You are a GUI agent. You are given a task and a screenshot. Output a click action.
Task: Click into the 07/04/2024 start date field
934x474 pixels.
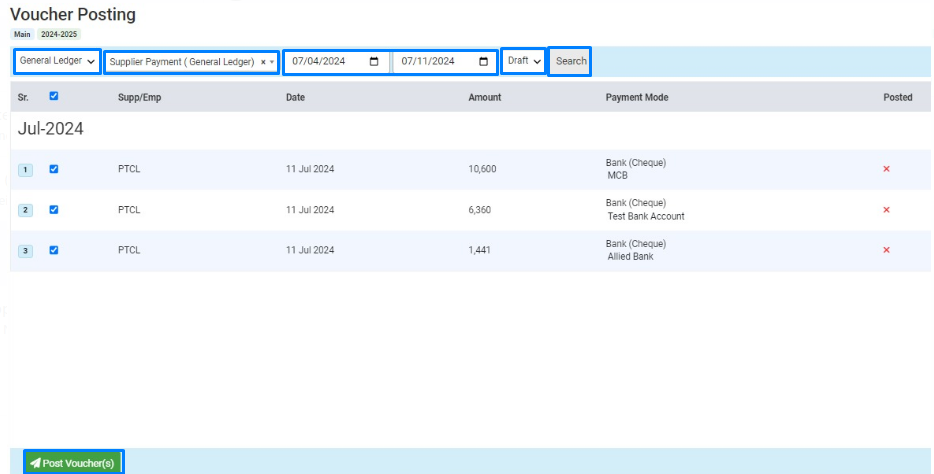[x=325, y=61]
